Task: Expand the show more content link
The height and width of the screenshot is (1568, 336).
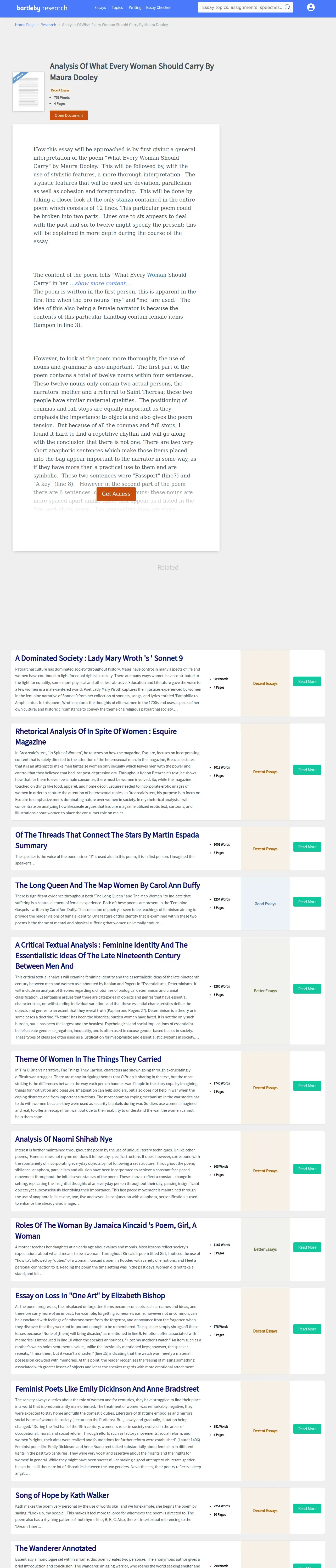Action: point(100,283)
